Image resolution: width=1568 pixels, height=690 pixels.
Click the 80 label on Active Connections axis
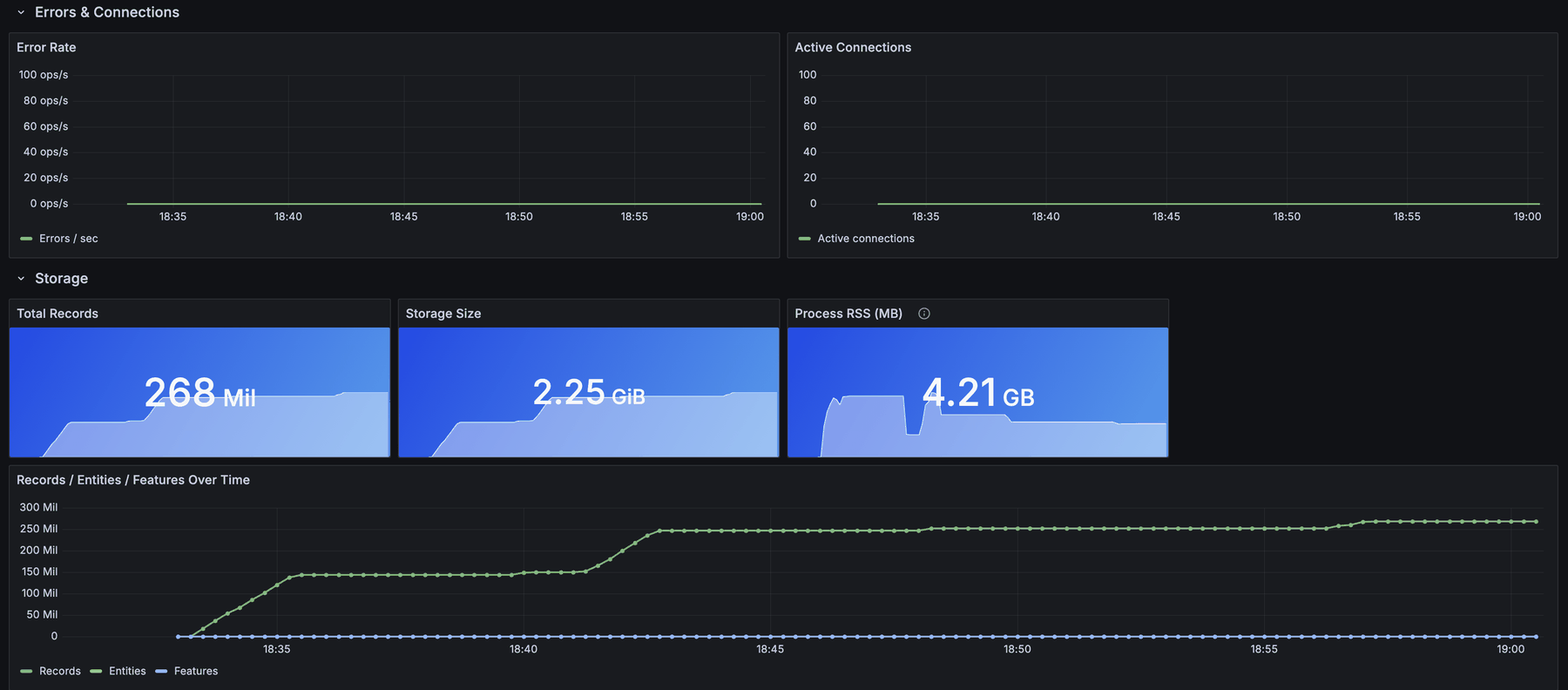tap(810, 101)
